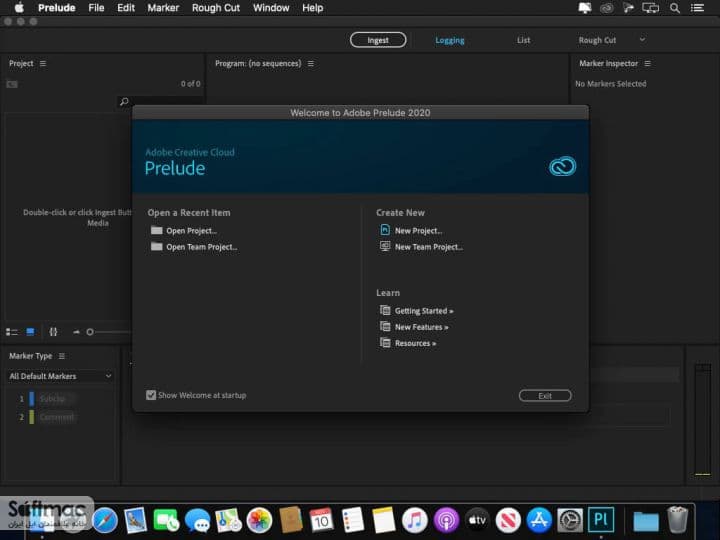Open the Help menu
This screenshot has width=720, height=540.
pos(313,8)
